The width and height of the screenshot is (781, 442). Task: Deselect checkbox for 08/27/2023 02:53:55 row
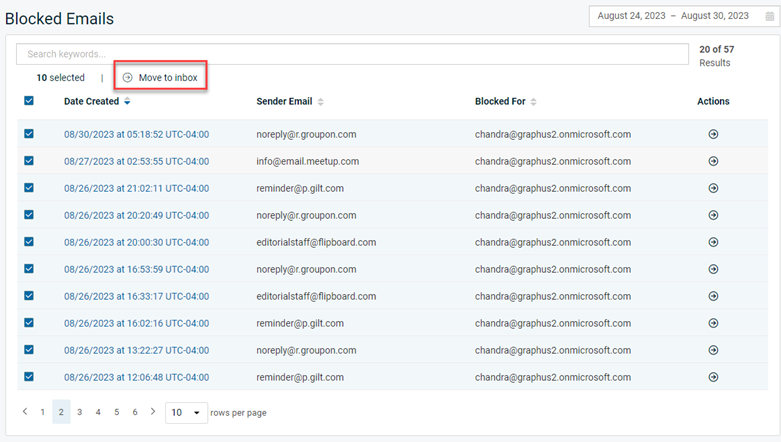29,161
